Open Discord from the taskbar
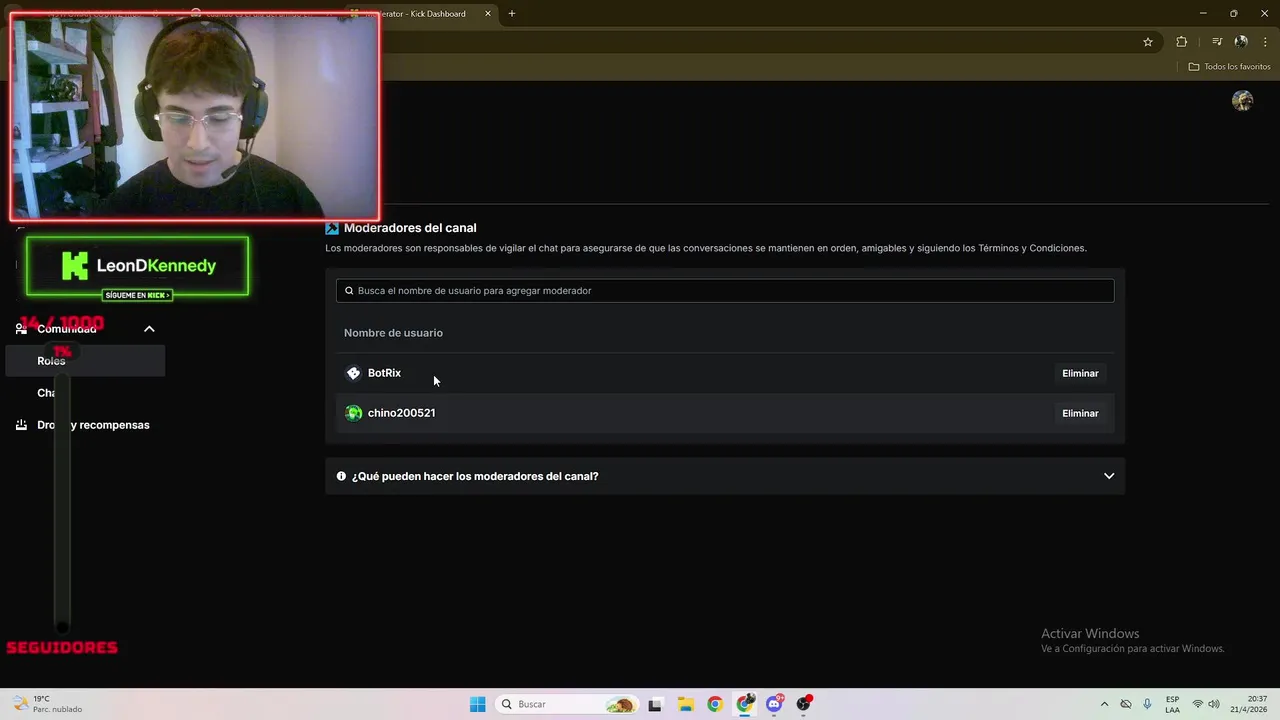 point(774,704)
